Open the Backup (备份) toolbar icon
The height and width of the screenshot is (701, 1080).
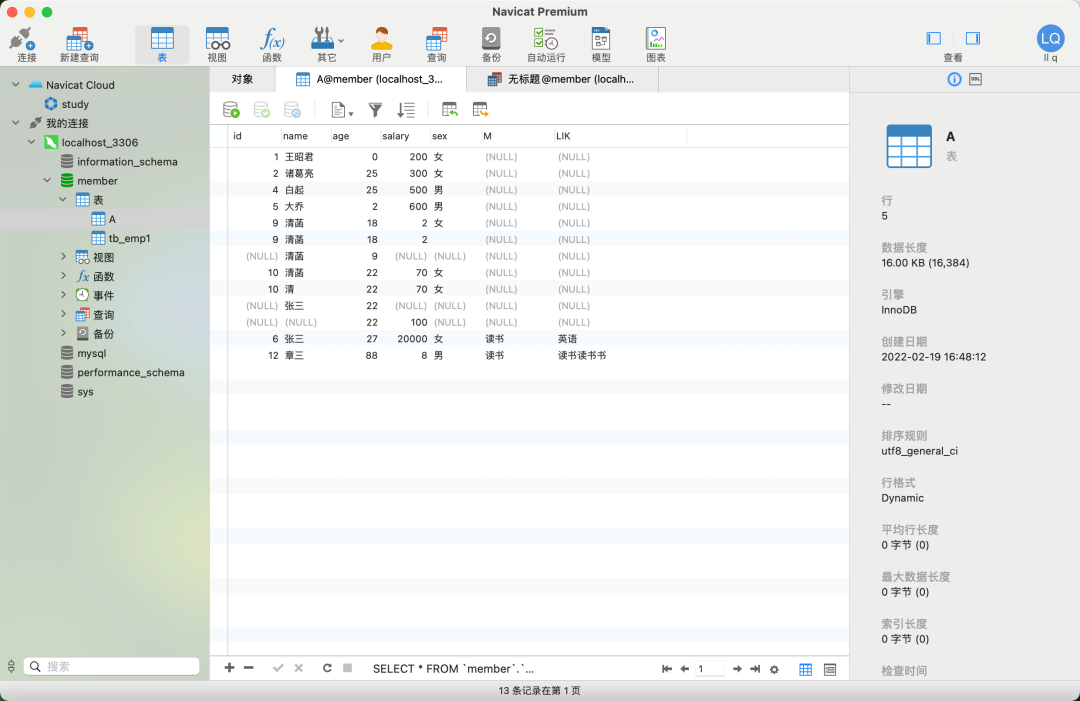click(491, 45)
